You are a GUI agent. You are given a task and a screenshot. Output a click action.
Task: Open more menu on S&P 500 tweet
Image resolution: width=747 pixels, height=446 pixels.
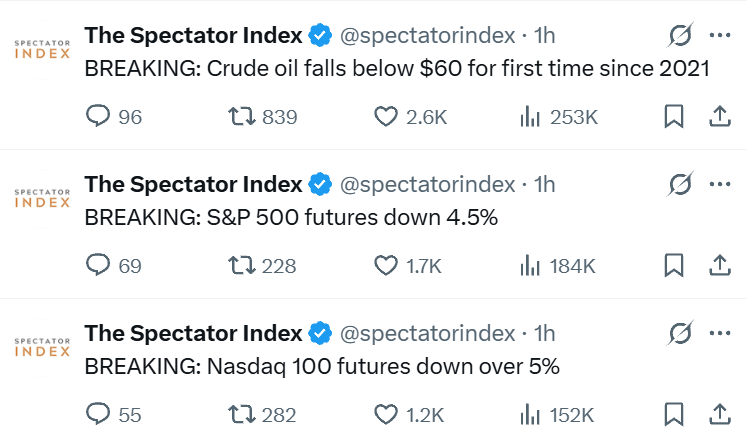pos(720,185)
